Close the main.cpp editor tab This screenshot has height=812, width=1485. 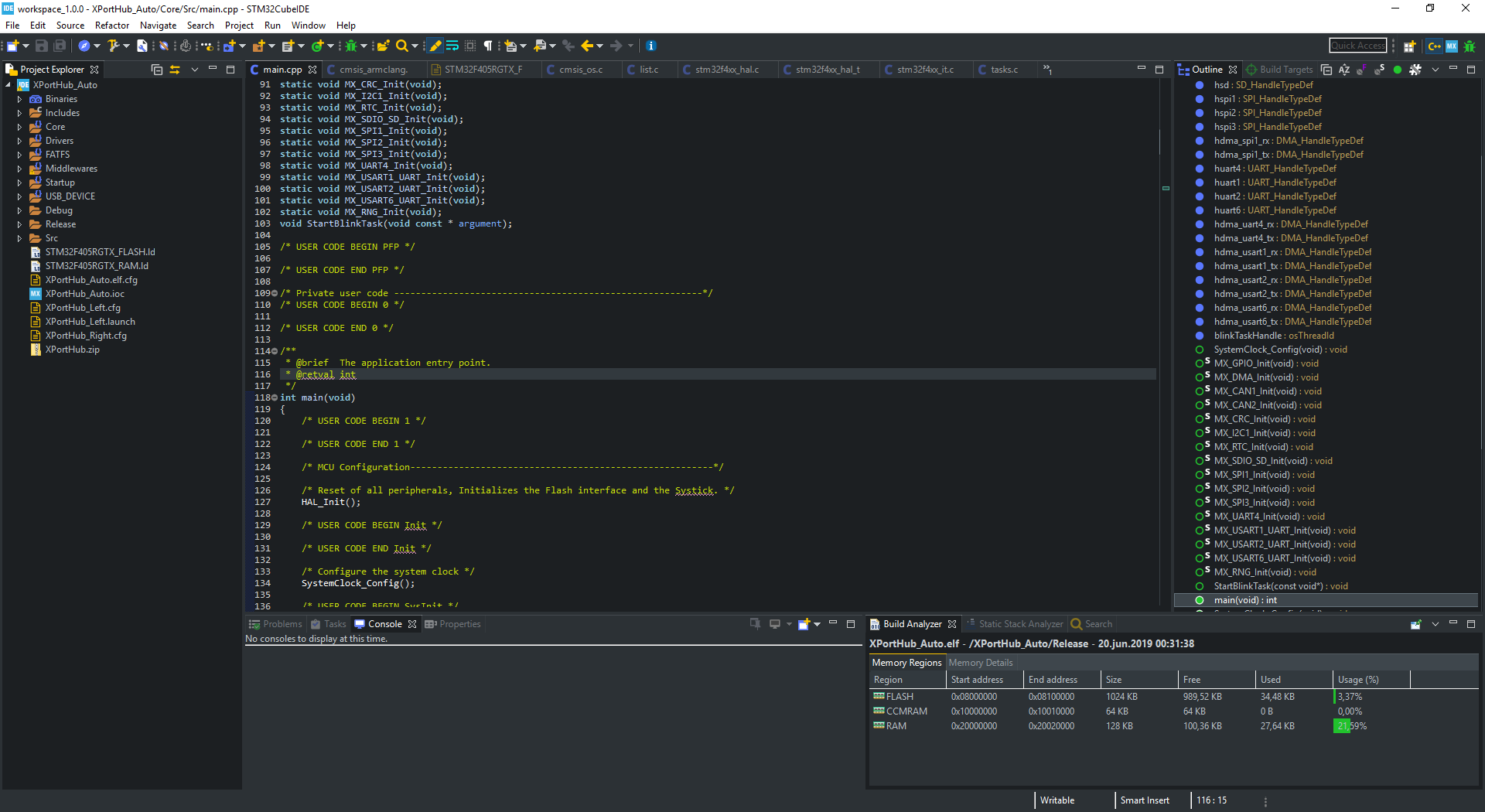point(312,70)
